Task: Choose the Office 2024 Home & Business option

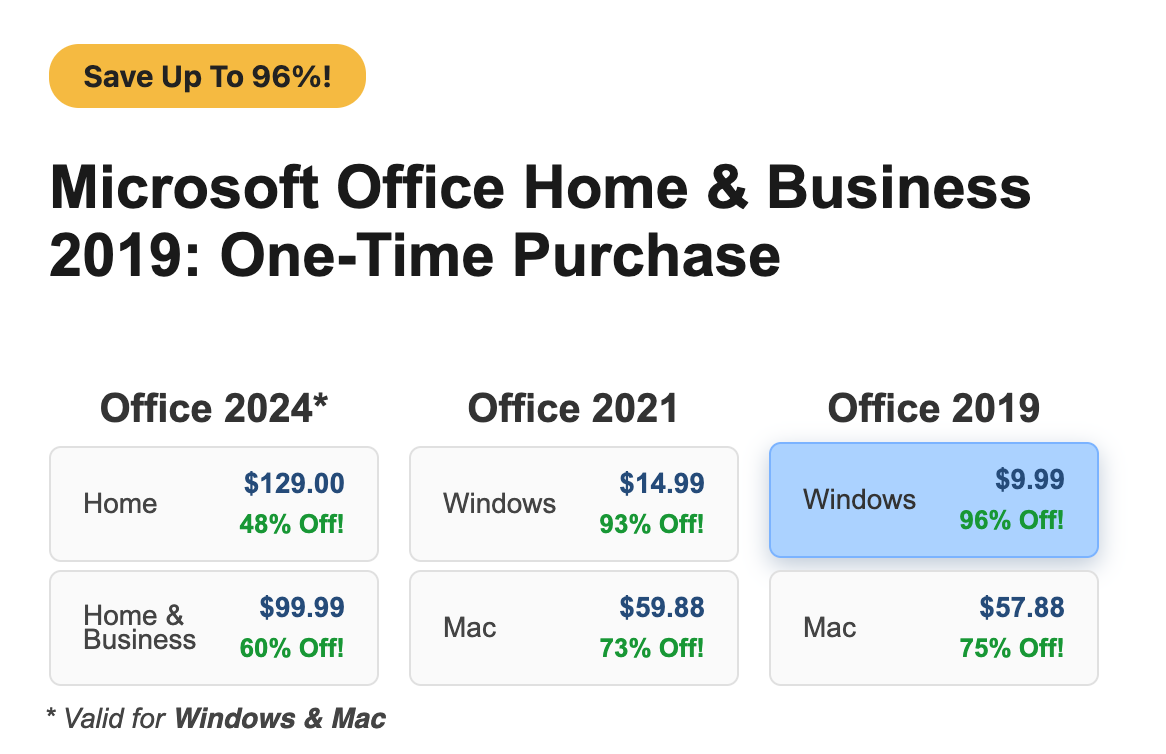Action: click(213, 627)
